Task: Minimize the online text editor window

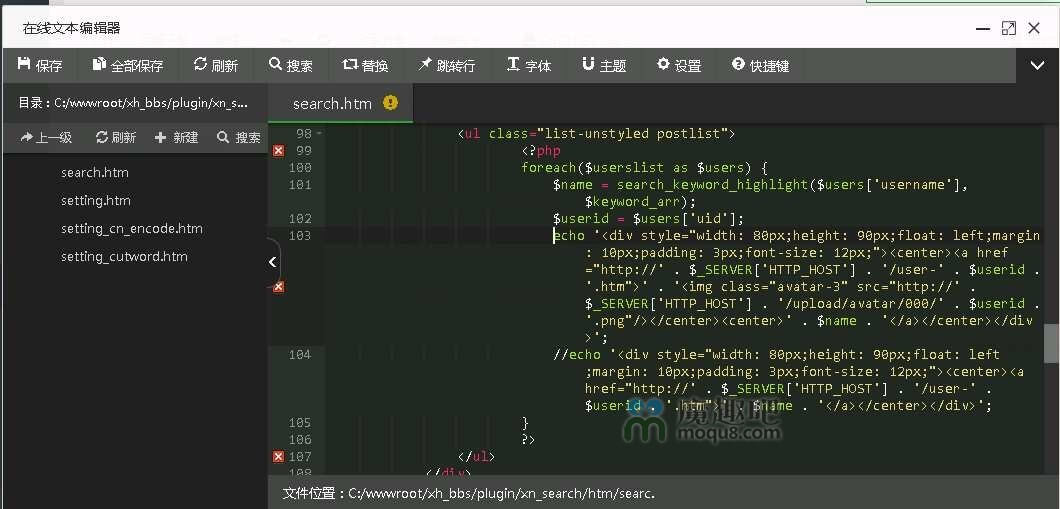Action: tap(984, 28)
